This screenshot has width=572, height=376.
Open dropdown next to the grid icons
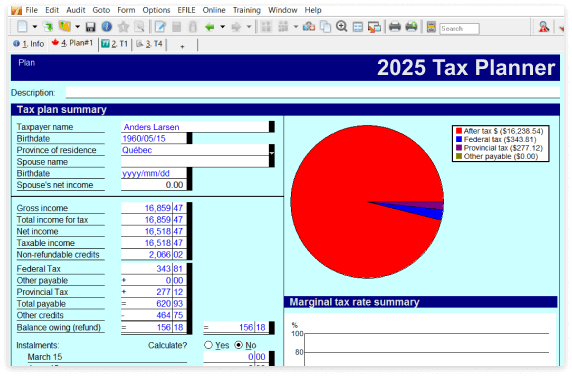click(x=295, y=27)
